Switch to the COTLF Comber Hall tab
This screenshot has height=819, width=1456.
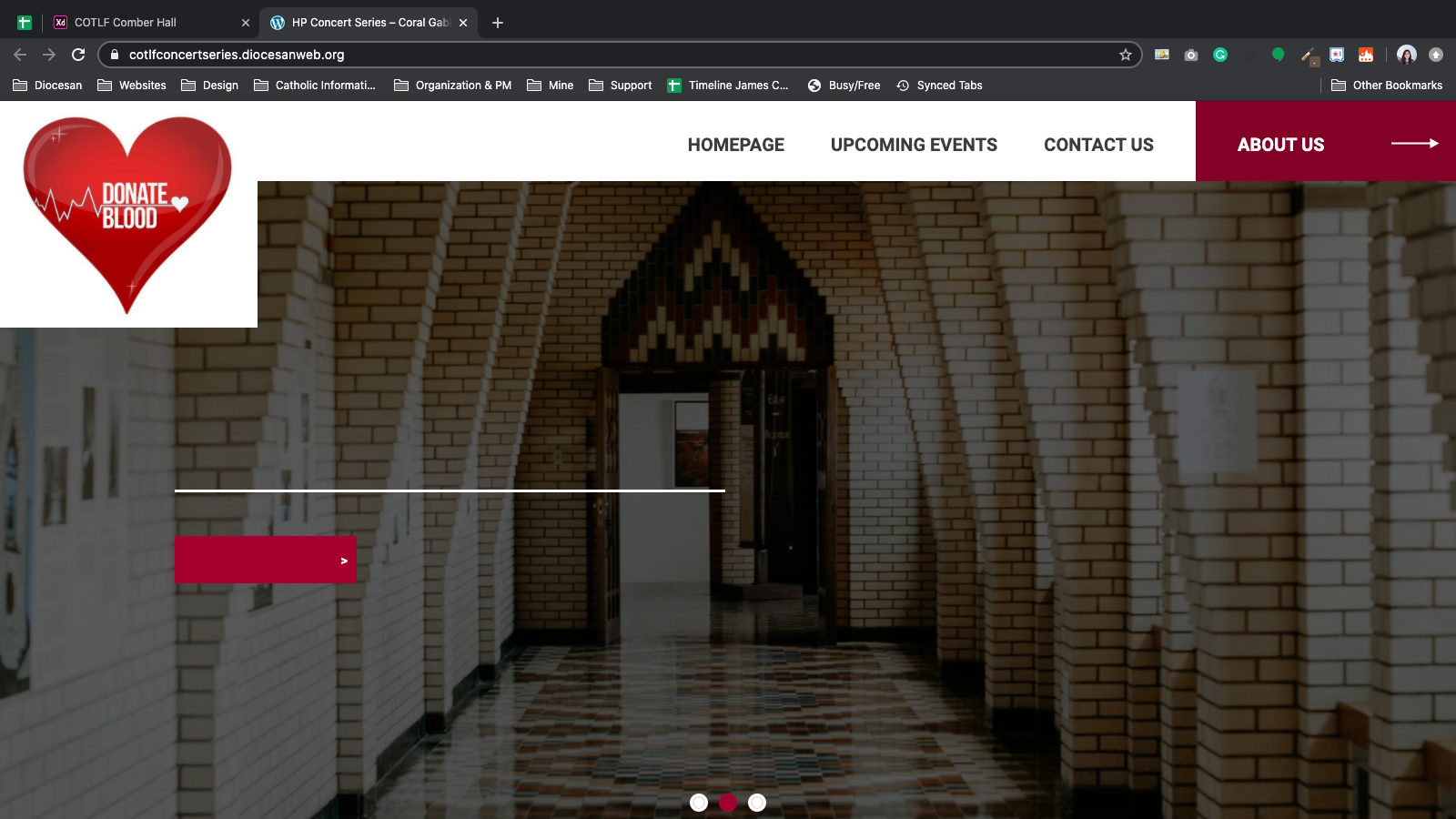[x=126, y=23]
